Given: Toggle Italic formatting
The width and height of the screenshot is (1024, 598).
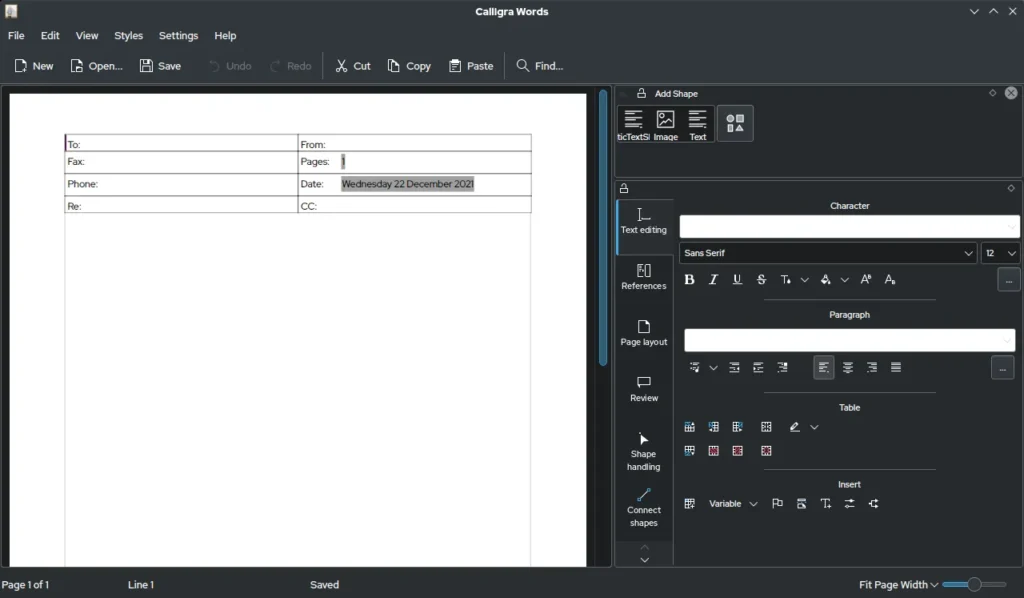Looking at the screenshot, I should point(713,279).
